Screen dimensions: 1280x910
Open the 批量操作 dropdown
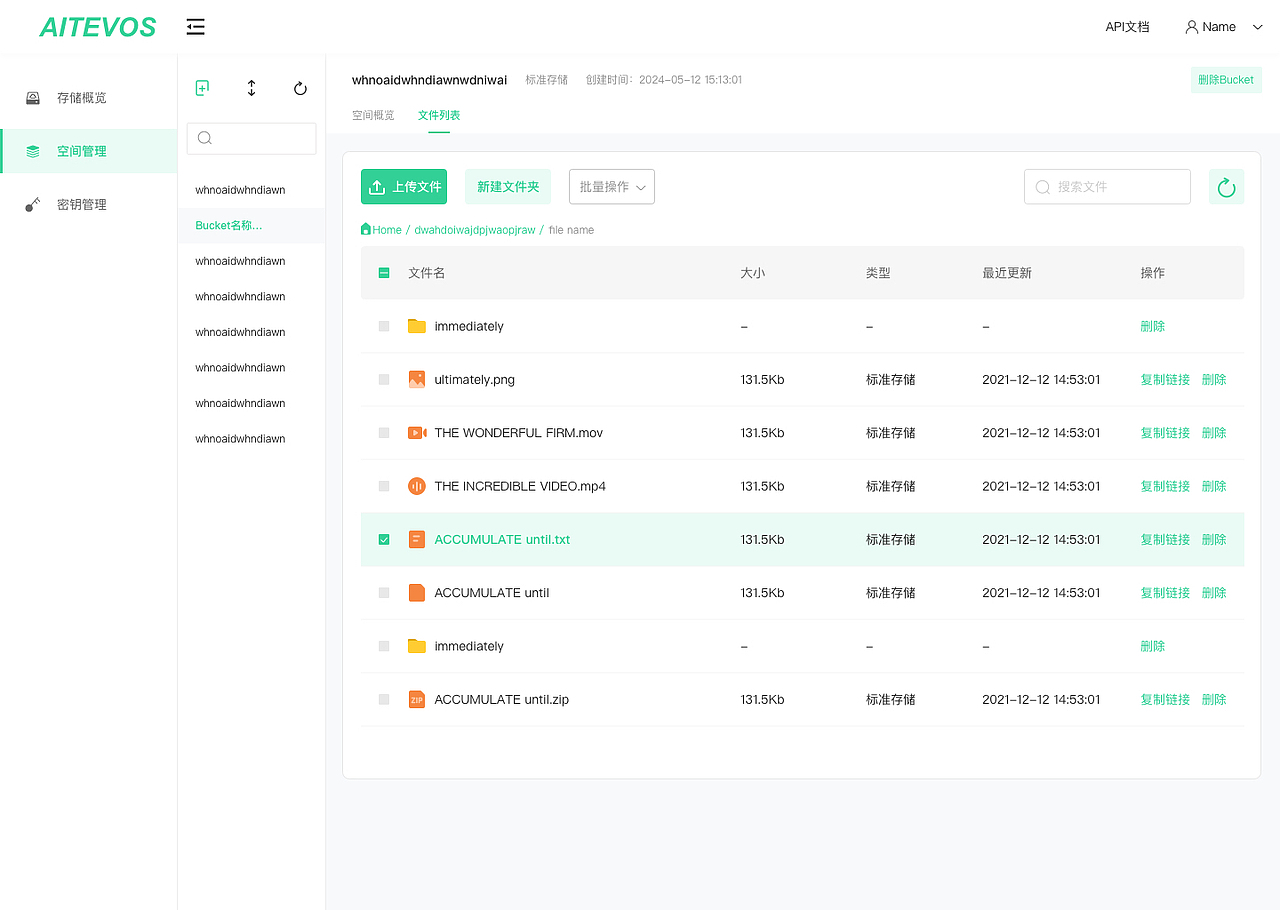(612, 187)
